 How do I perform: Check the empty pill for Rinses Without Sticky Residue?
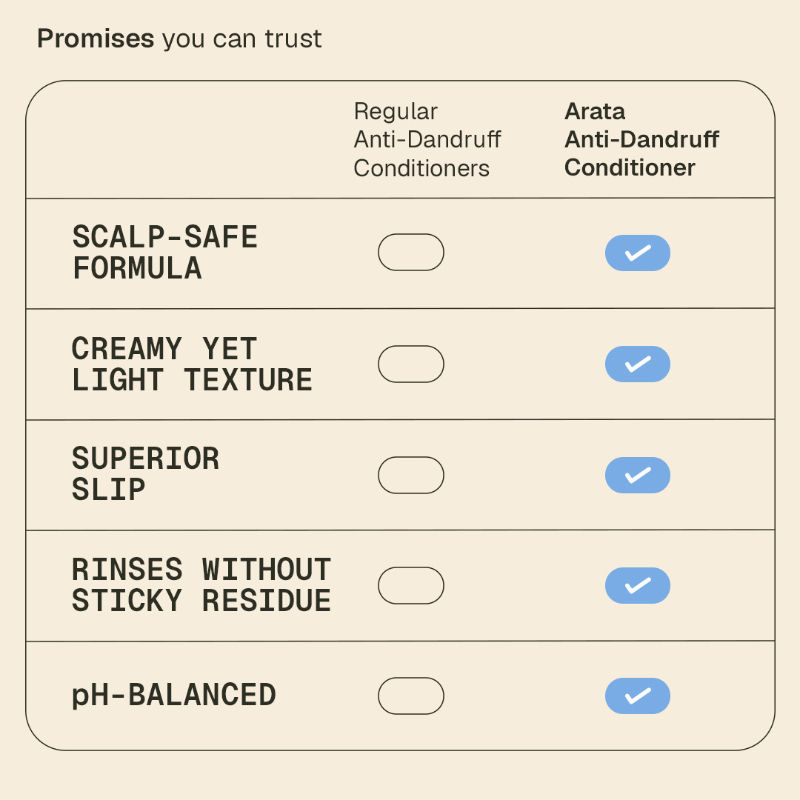tap(410, 585)
